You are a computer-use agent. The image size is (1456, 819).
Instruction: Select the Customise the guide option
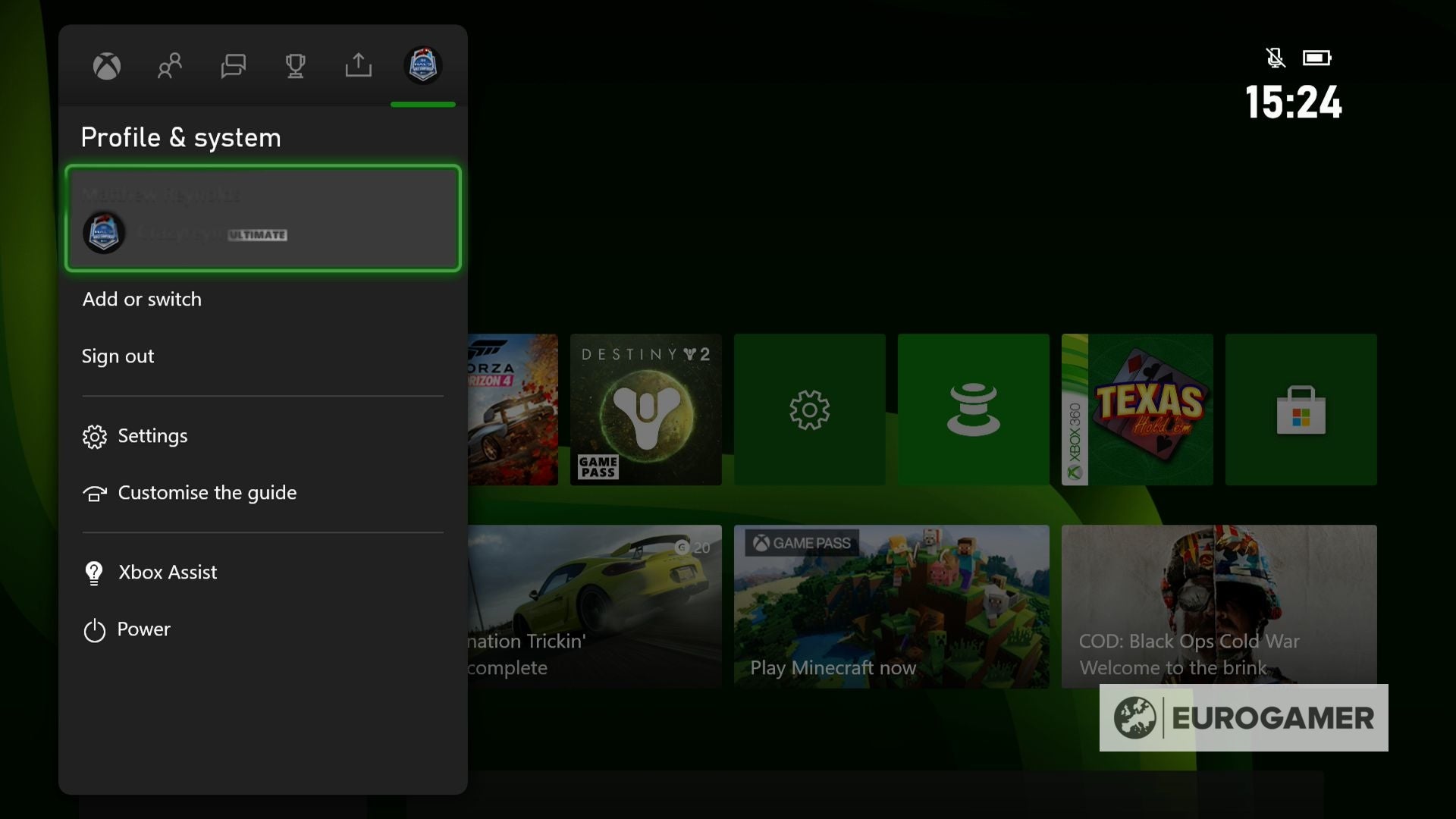pyautogui.click(x=206, y=493)
